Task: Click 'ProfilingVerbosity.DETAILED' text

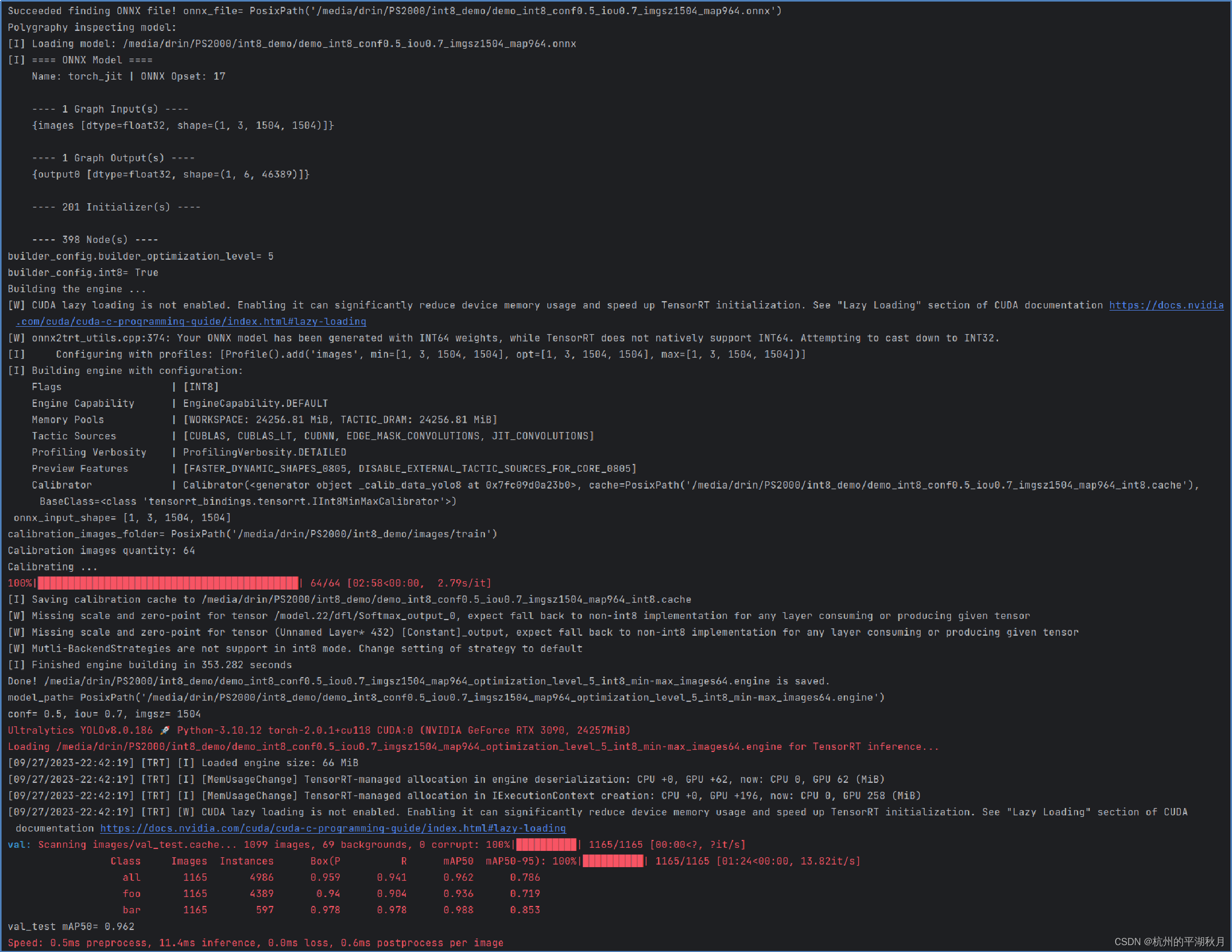Action: 264,452
